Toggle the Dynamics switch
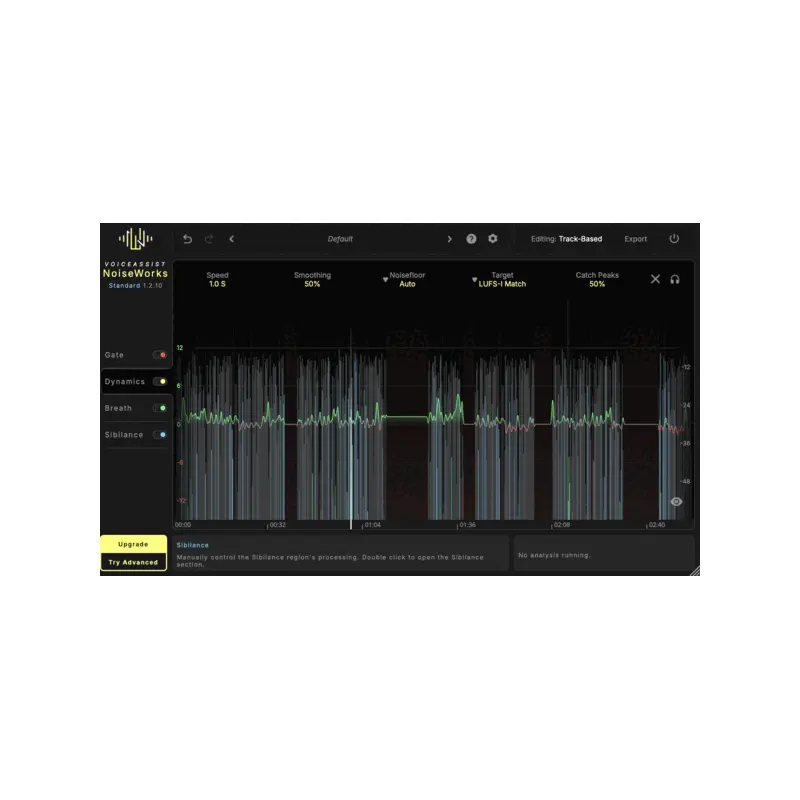Image resolution: width=800 pixels, height=800 pixels. [x=160, y=381]
